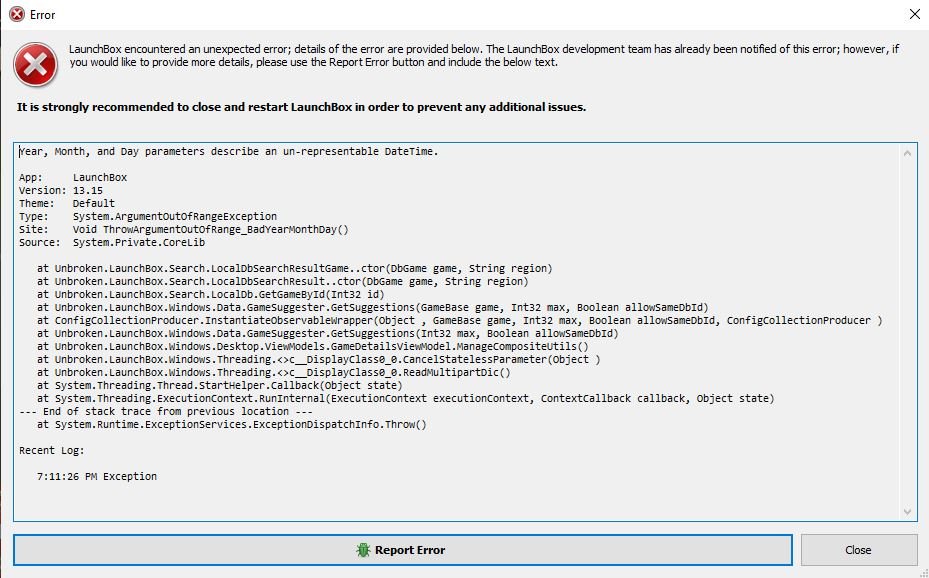Select the 'Version: 13.15' line
The height and width of the screenshot is (578, 929).
point(61,191)
